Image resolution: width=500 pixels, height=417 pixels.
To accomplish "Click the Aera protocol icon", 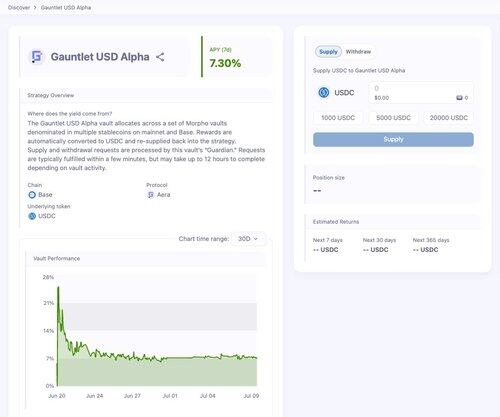I will click(x=151, y=195).
